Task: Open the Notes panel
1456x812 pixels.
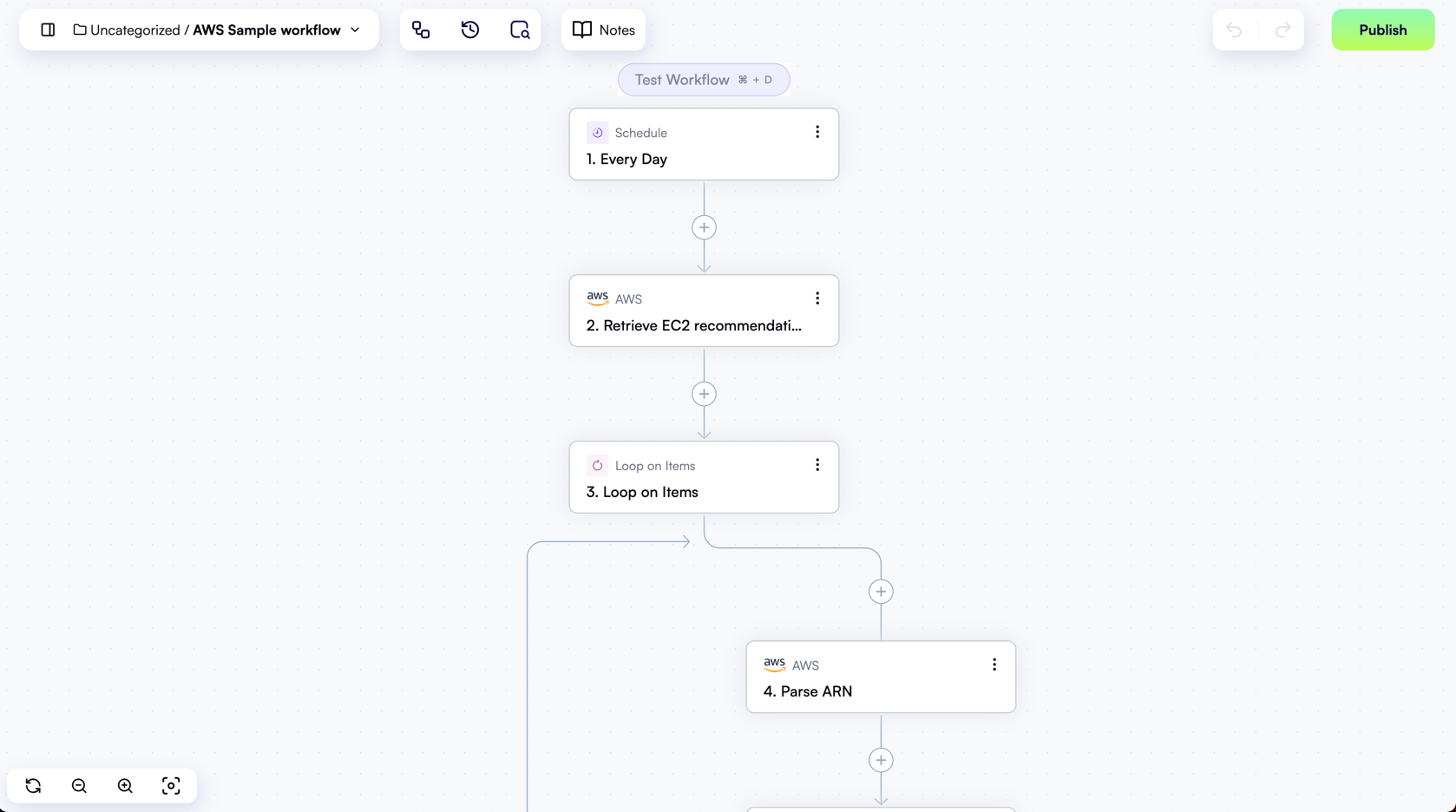Action: tap(603, 29)
